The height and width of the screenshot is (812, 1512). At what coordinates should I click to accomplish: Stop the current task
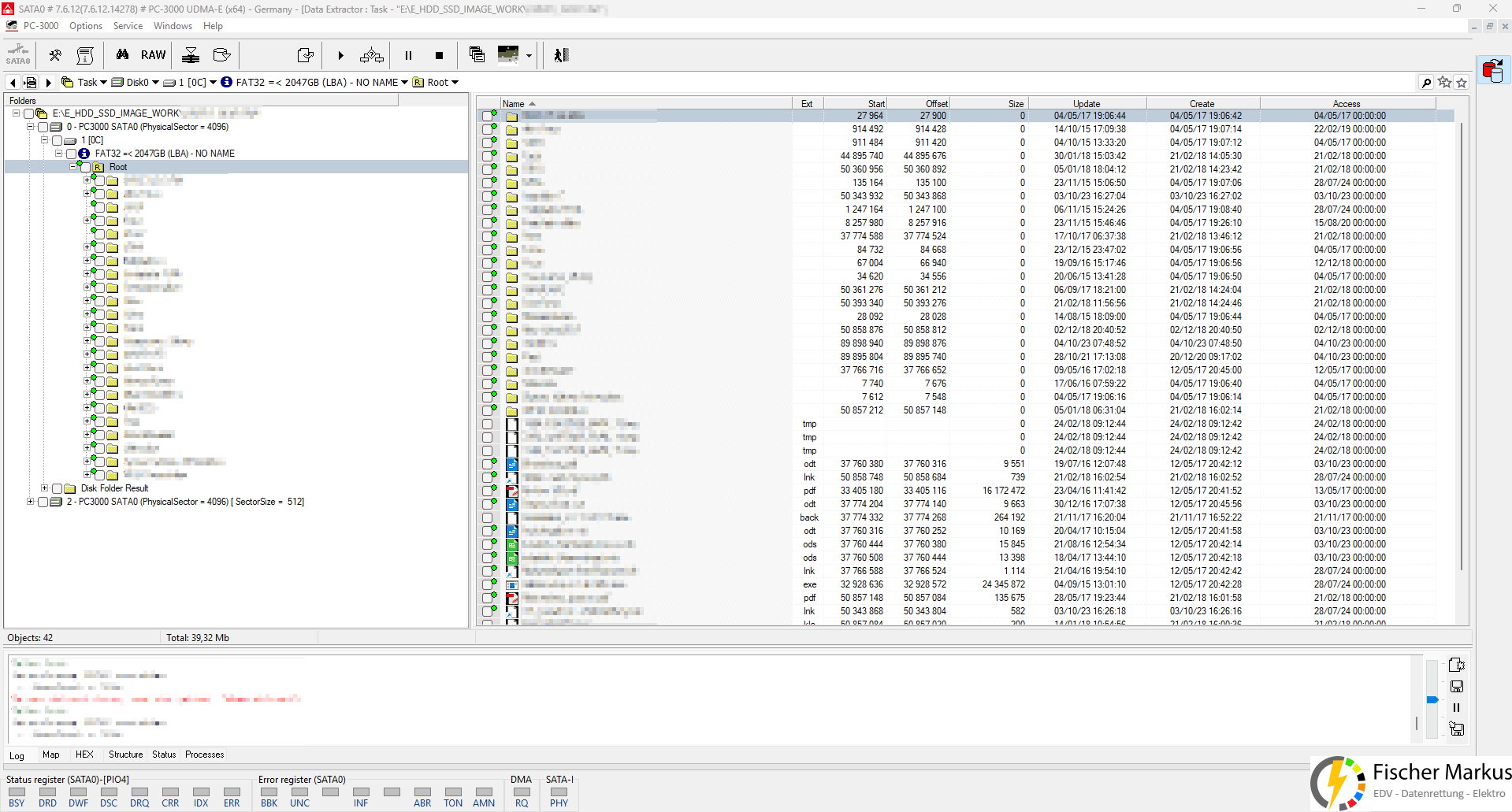[439, 55]
